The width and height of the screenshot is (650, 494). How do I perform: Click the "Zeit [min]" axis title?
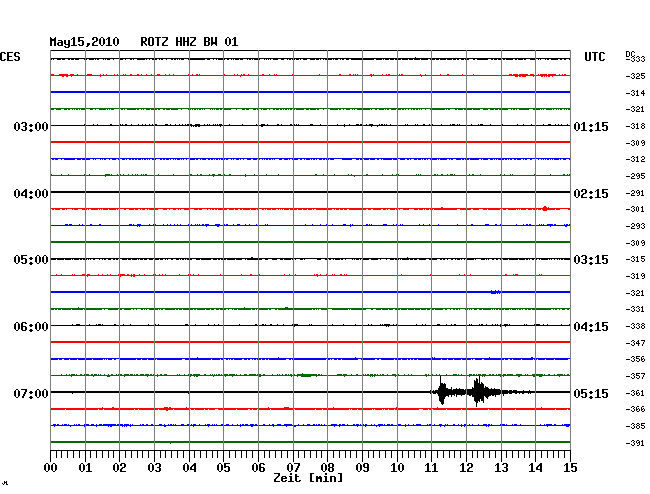pyautogui.click(x=308, y=478)
